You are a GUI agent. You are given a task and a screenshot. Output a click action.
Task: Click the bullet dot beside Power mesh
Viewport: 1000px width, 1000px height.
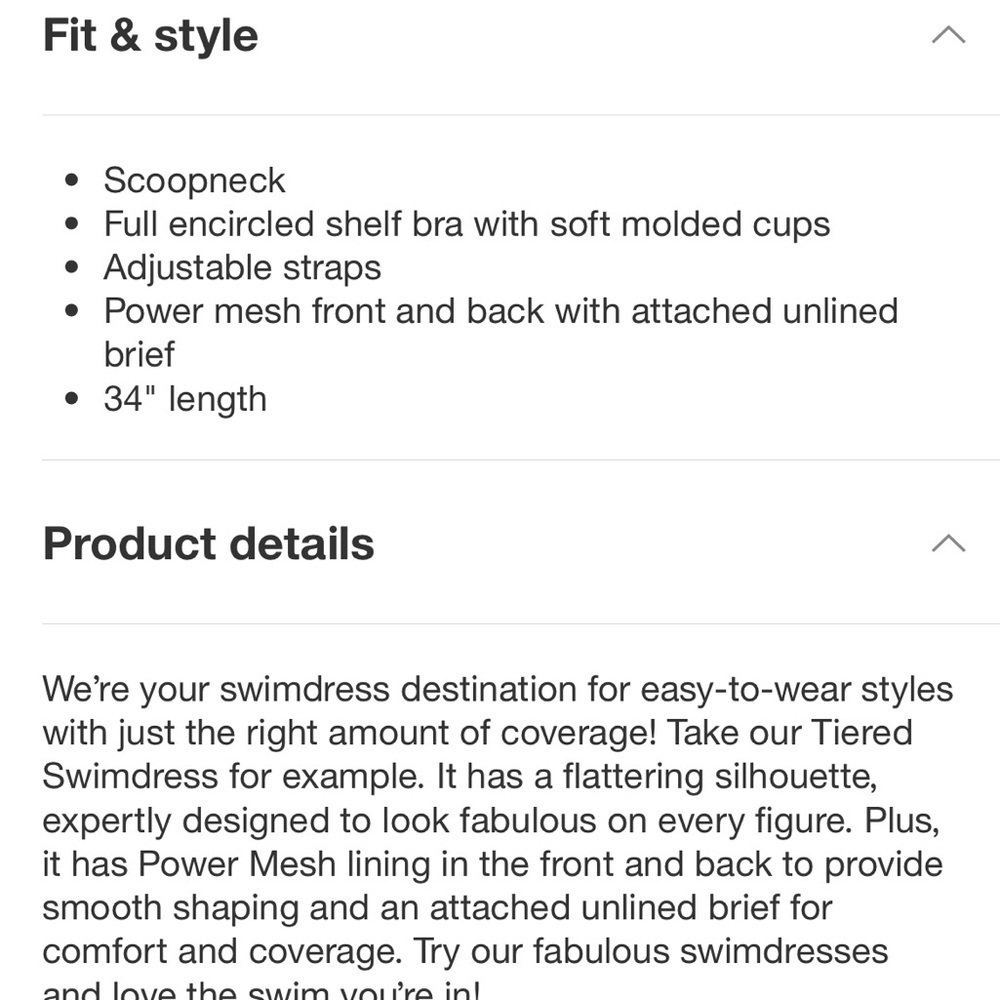pyautogui.click(x=71, y=311)
